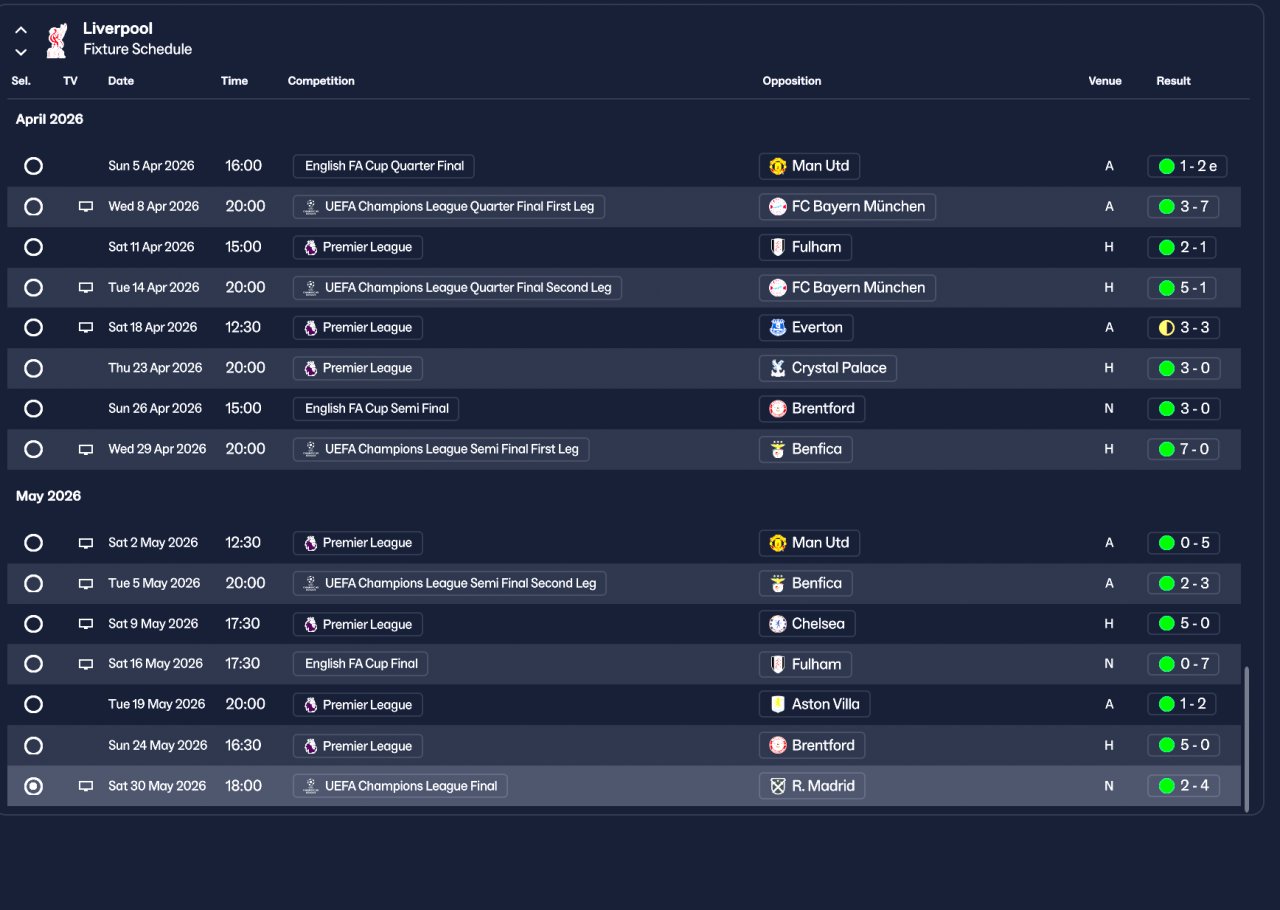This screenshot has height=910, width=1280.
Task: Click Champions League logo on Tue 5 May row
Action: tap(310, 584)
